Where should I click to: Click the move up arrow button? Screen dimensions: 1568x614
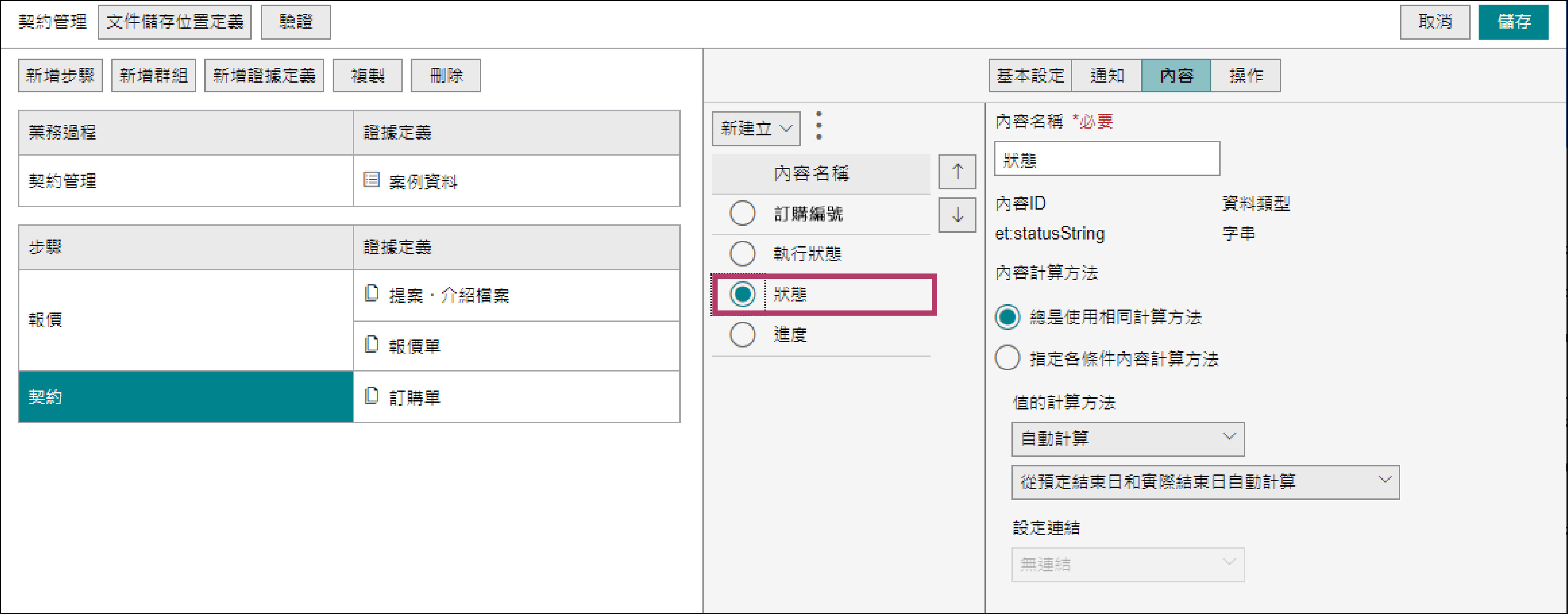pos(957,172)
